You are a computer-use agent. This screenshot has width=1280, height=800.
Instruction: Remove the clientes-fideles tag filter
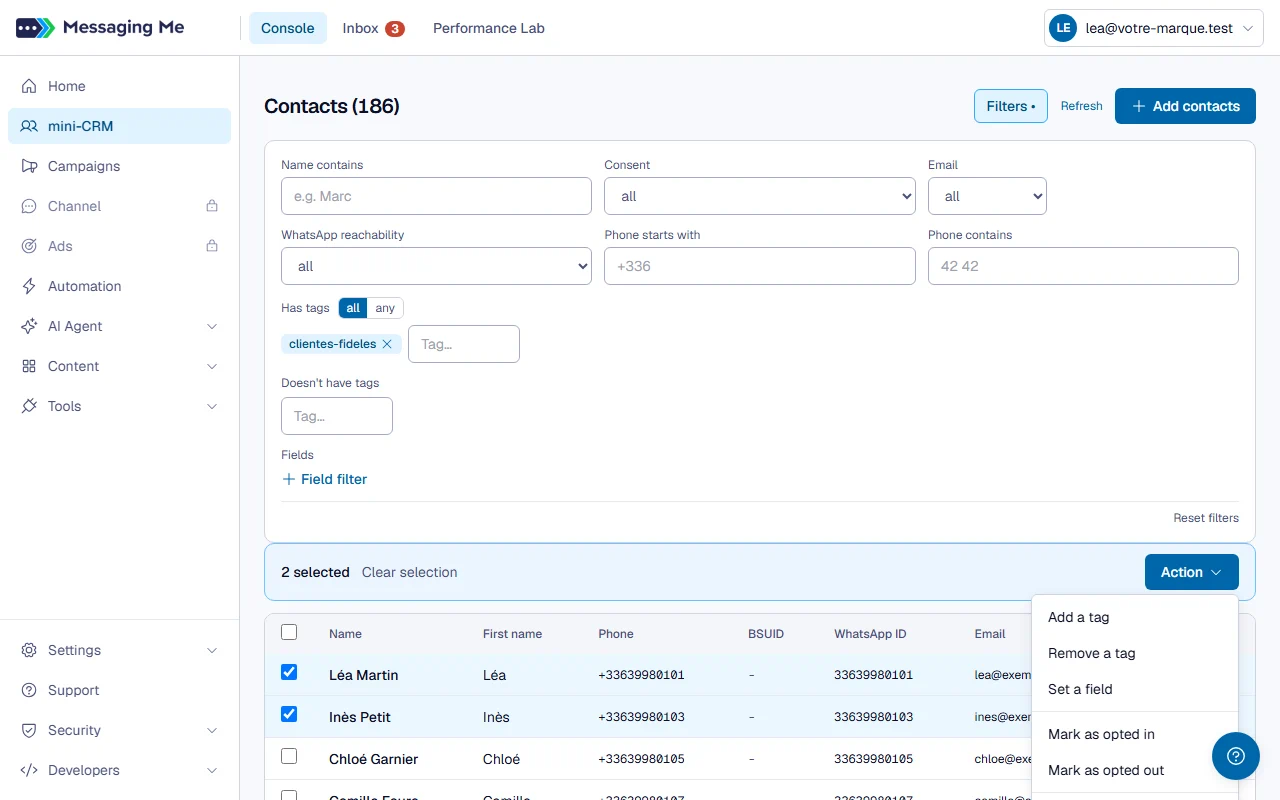(x=387, y=344)
